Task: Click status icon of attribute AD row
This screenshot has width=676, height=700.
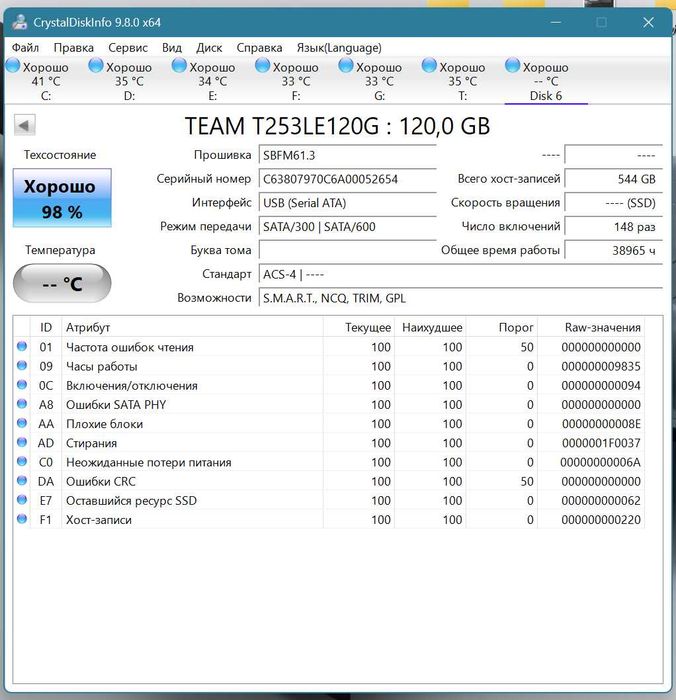Action: 22,442
